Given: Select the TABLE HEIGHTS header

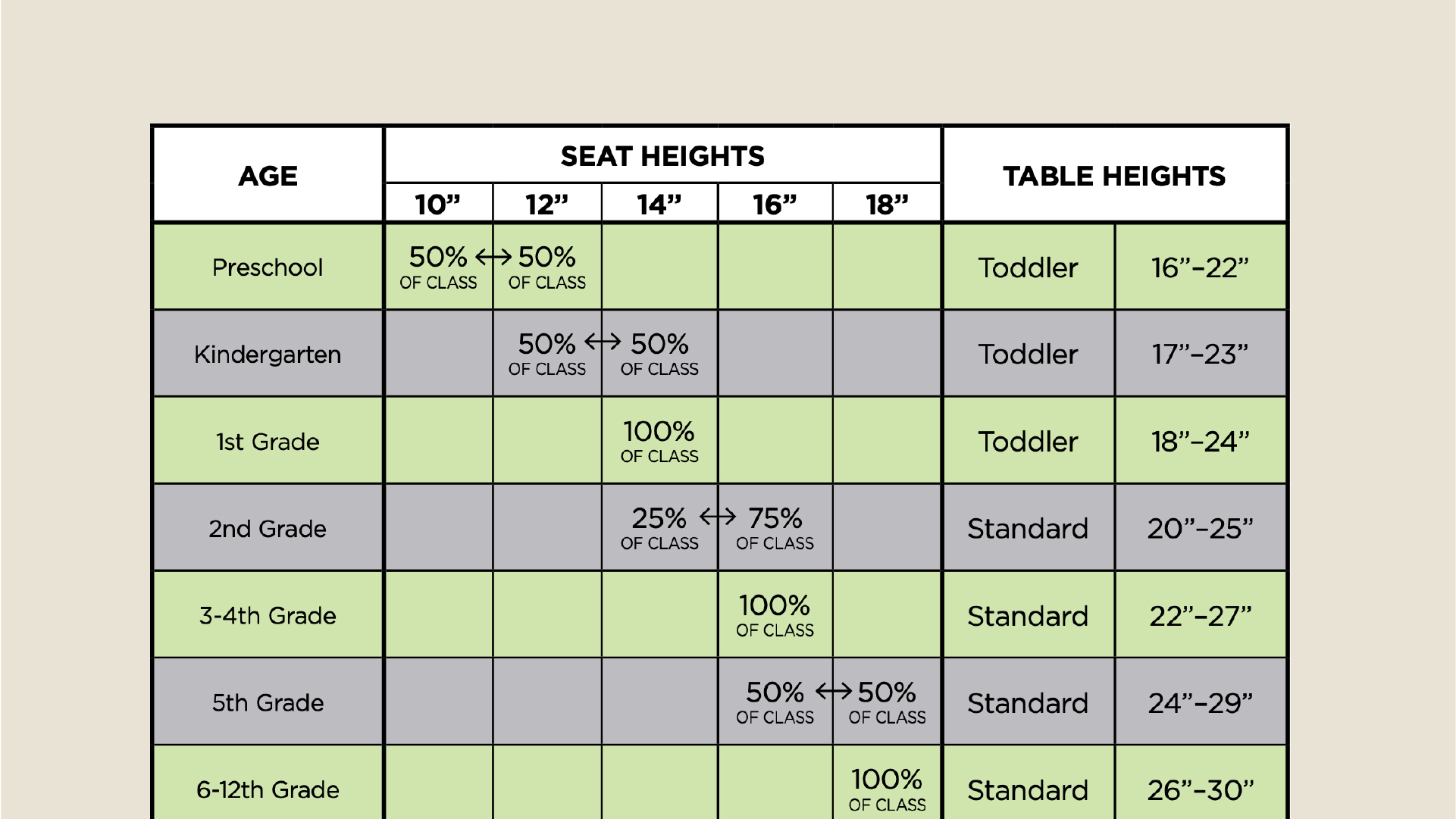Looking at the screenshot, I should coord(1114,176).
